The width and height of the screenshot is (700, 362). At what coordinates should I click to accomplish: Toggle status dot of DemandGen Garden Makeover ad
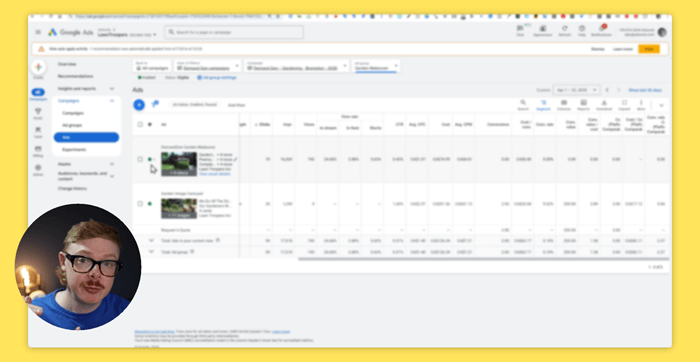pyautogui.click(x=150, y=159)
